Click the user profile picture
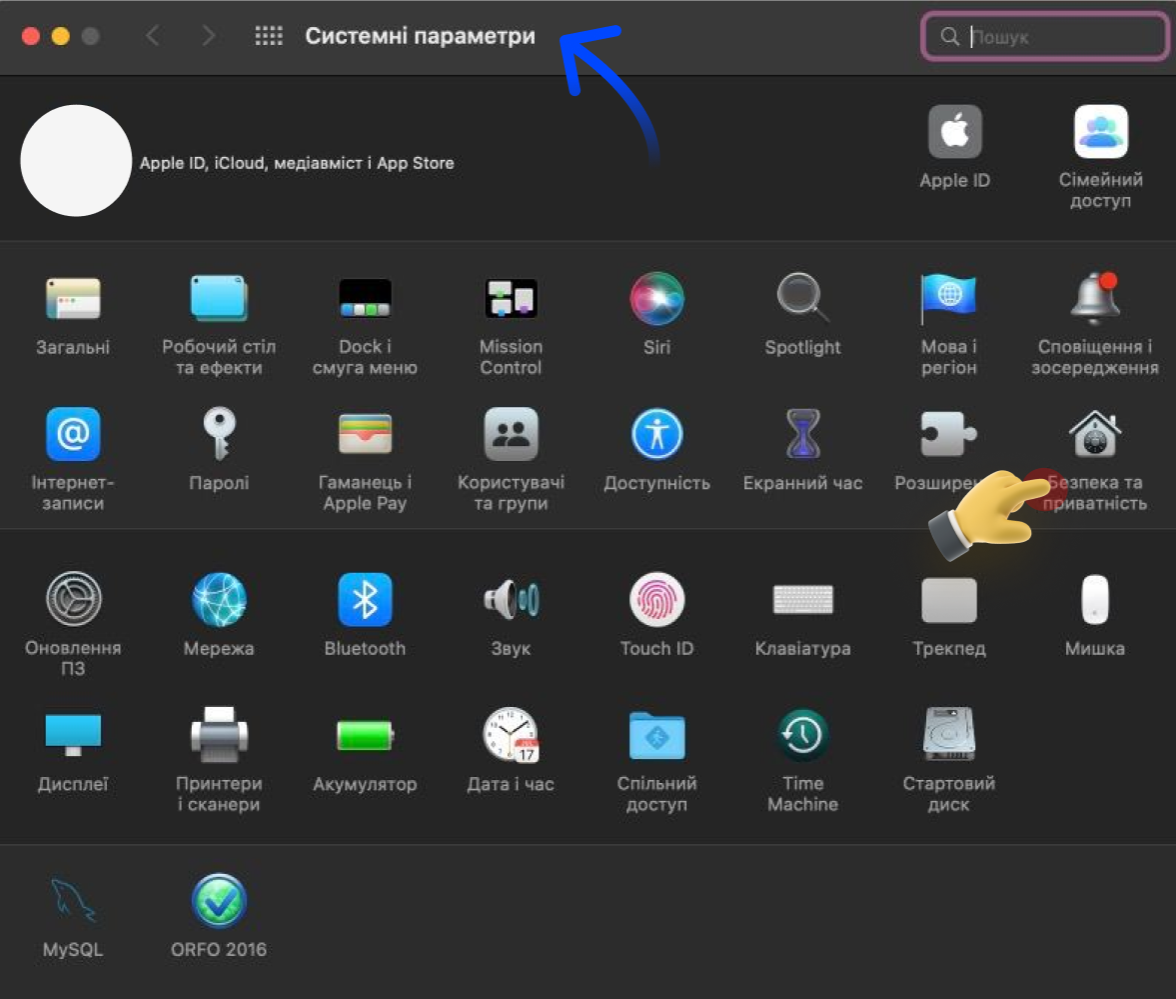 click(76, 160)
